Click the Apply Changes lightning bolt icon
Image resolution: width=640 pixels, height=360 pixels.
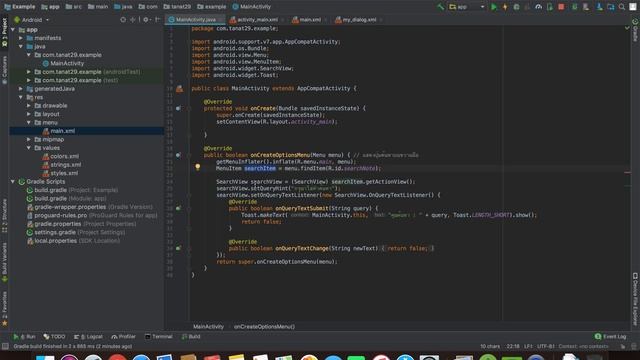(x=505, y=7)
